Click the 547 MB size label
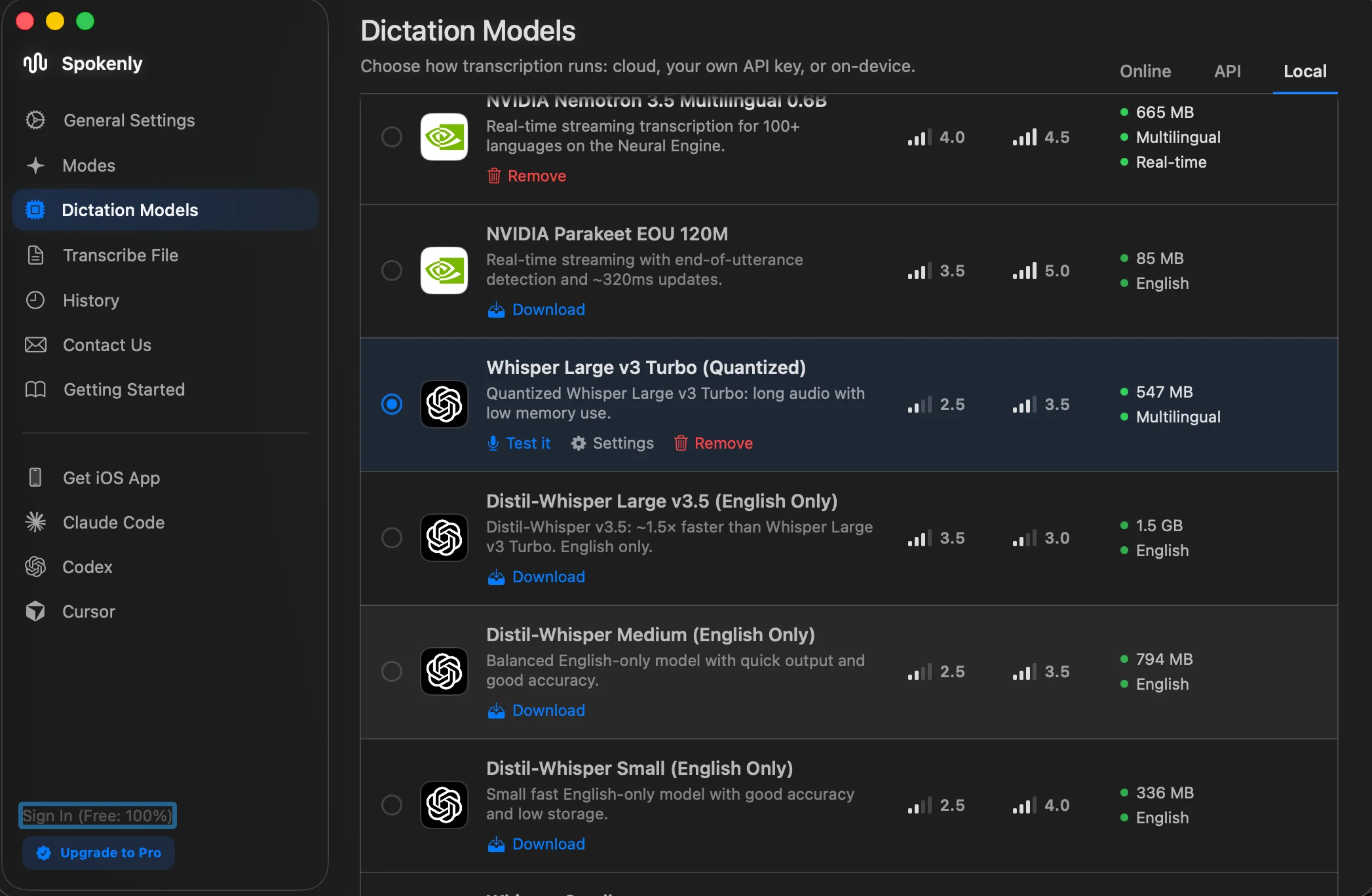The width and height of the screenshot is (1372, 896). (1164, 392)
